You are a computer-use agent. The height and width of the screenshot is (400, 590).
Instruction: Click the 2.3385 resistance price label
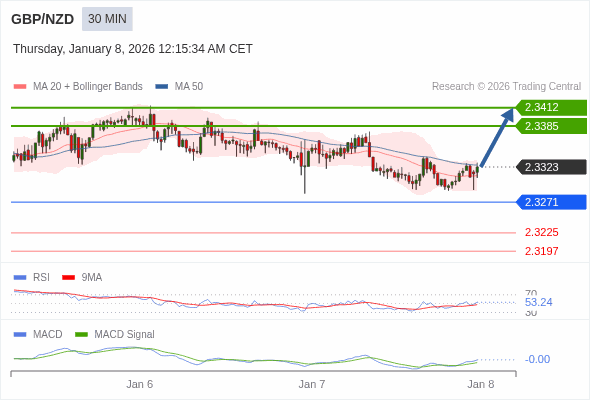pos(551,126)
